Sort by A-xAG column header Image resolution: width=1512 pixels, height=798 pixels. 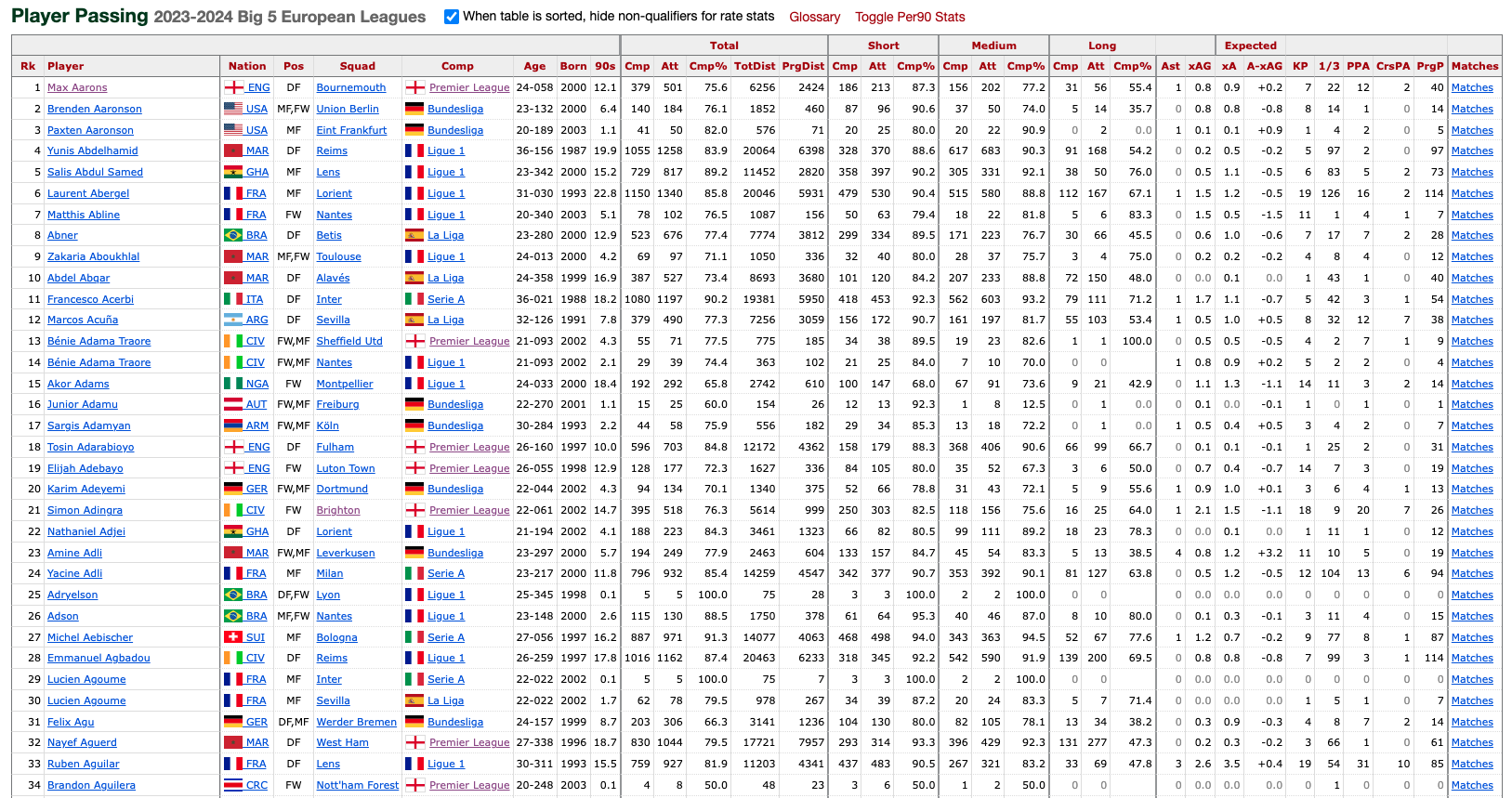1265,66
